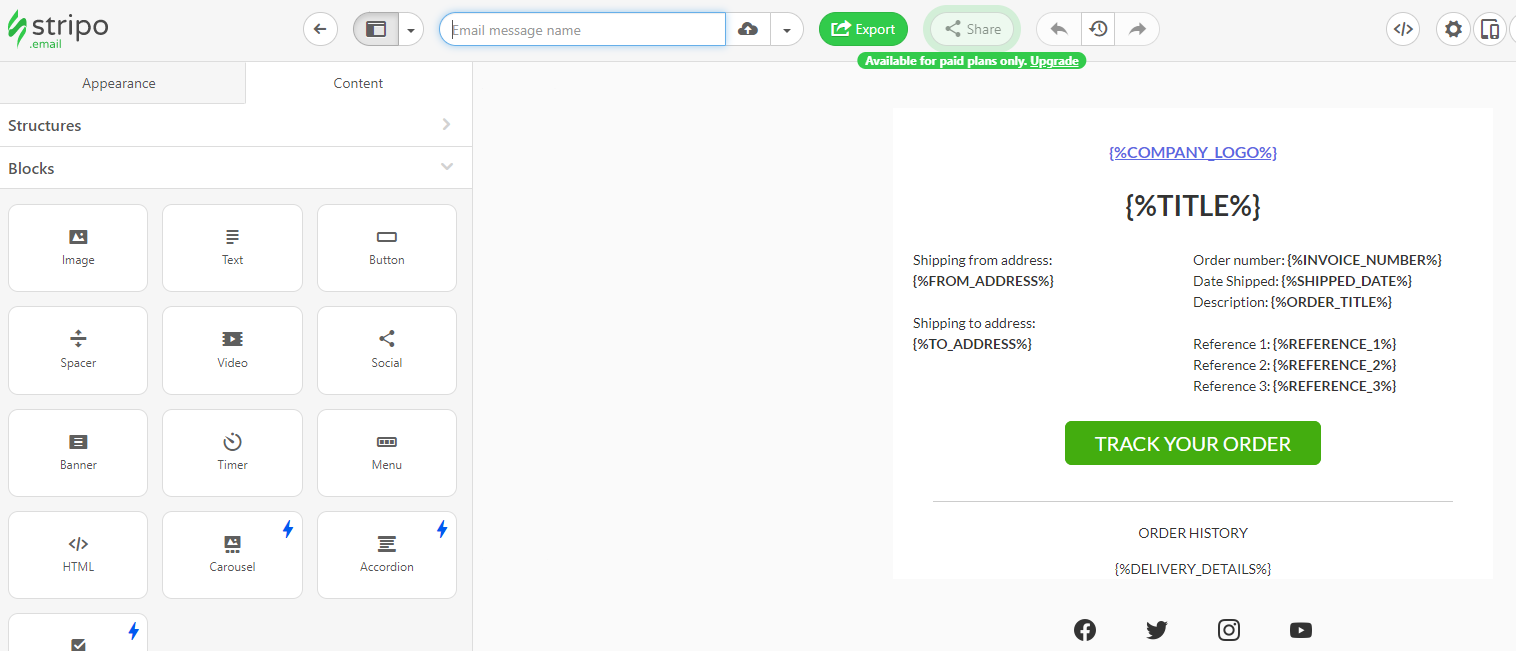Click the Share button
This screenshot has height=651, width=1516.
coord(972,29)
